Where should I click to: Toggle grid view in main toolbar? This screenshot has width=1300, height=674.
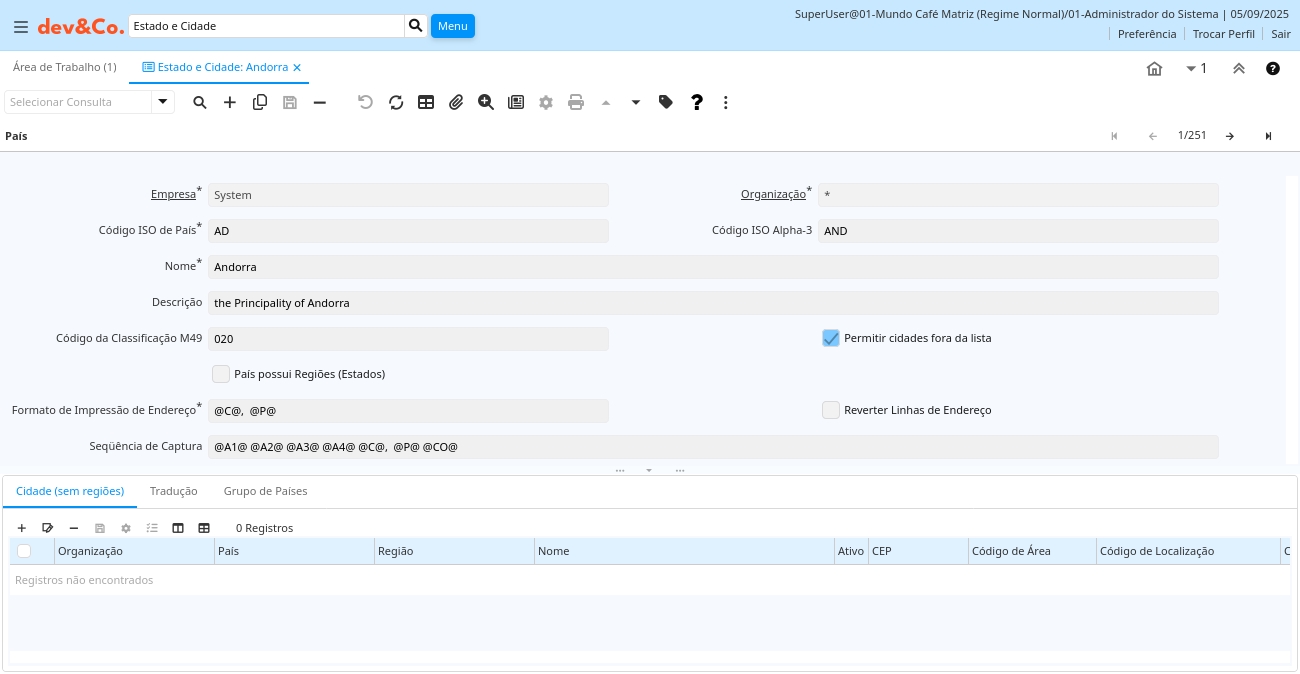pyautogui.click(x=426, y=102)
